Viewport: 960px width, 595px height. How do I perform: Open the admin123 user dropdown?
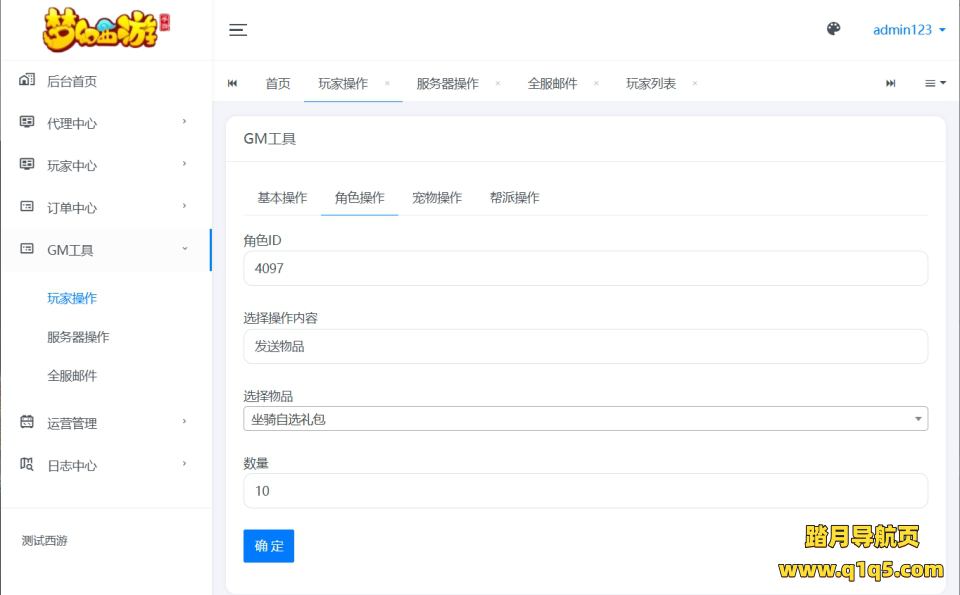tap(908, 30)
